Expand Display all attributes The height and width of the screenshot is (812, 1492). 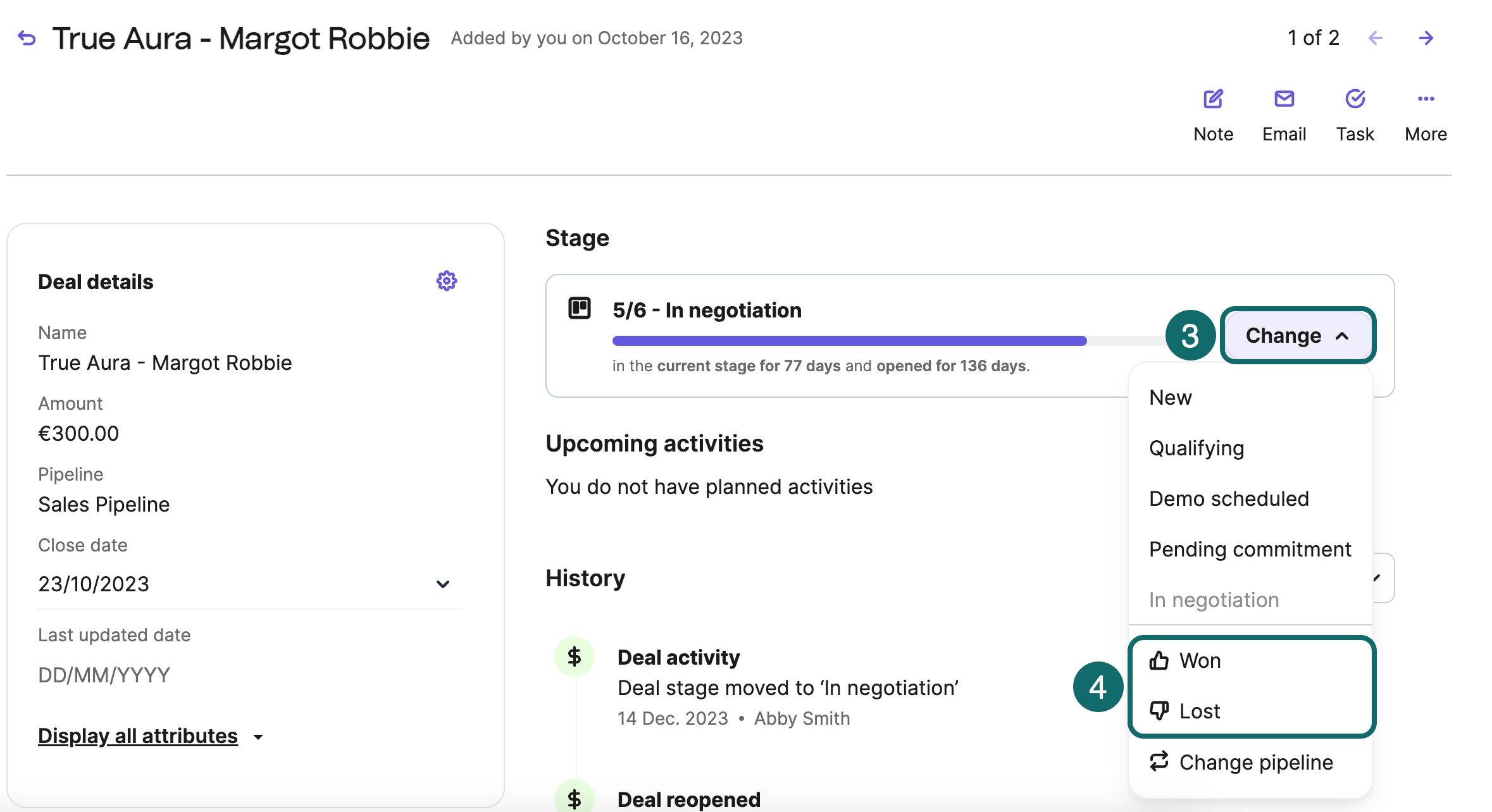(151, 736)
